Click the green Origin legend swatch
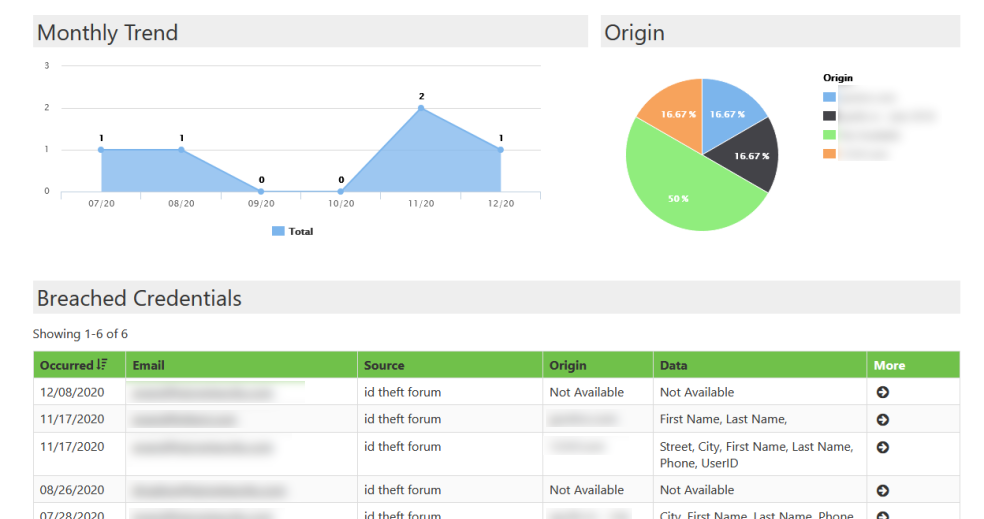 [829, 135]
